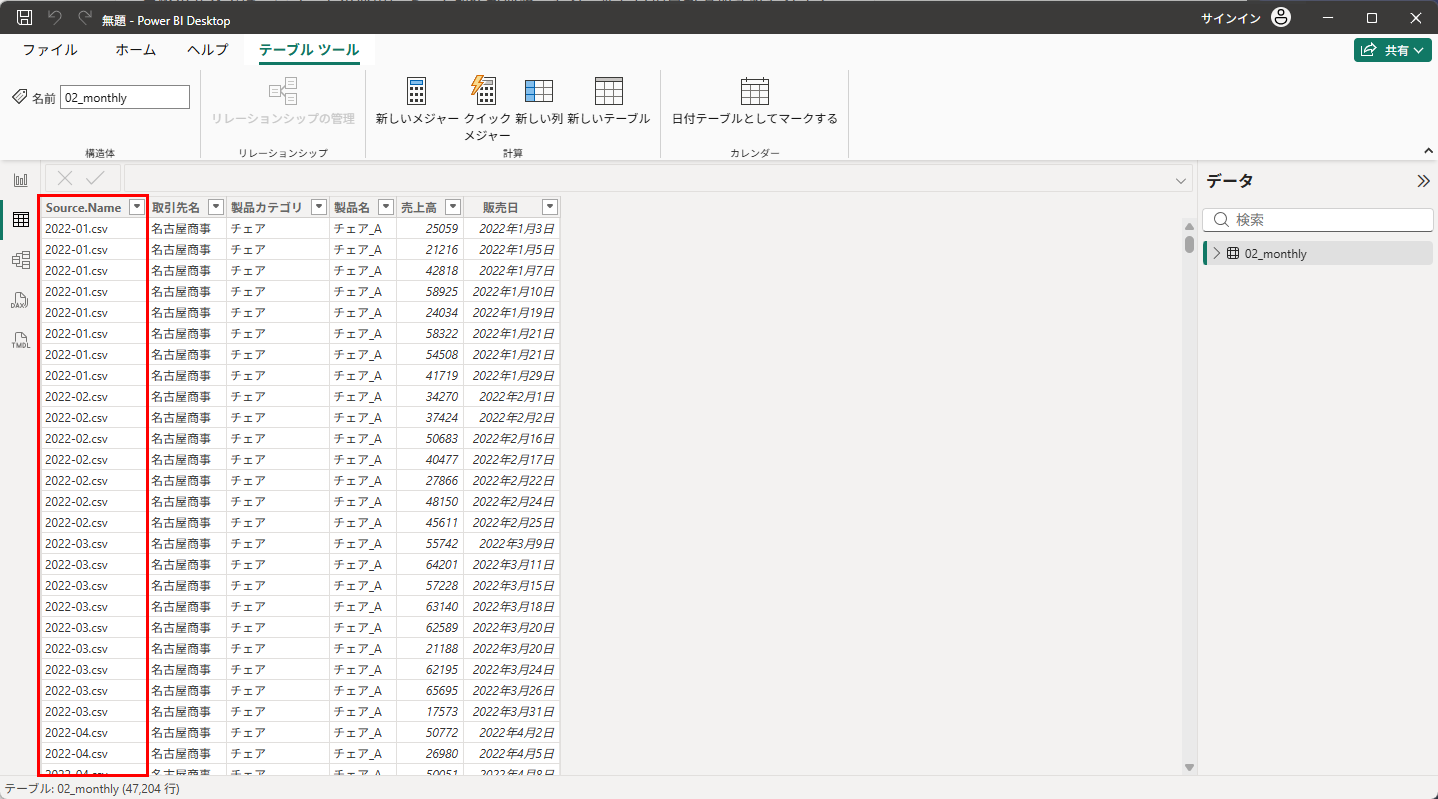This screenshot has height=799, width=1438.
Task: Click the scroll up arrow of table
Action: tap(1189, 225)
